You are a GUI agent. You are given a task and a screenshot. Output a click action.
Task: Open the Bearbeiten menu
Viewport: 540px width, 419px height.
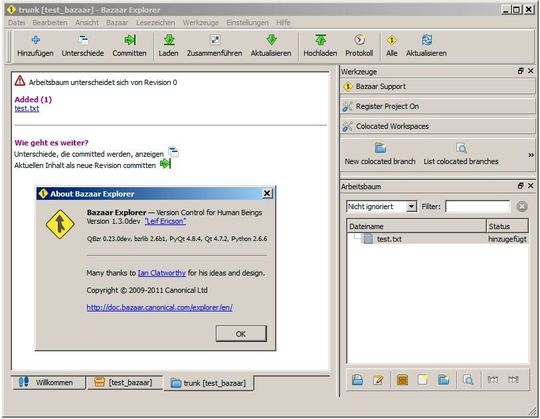point(50,23)
